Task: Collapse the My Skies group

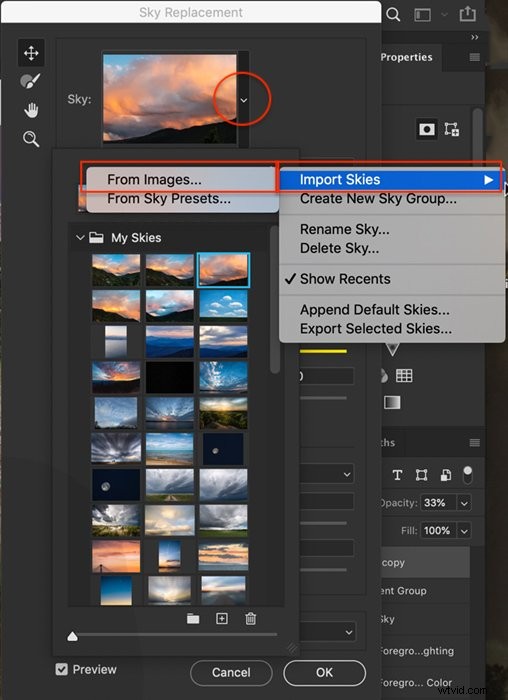Action: (80, 238)
